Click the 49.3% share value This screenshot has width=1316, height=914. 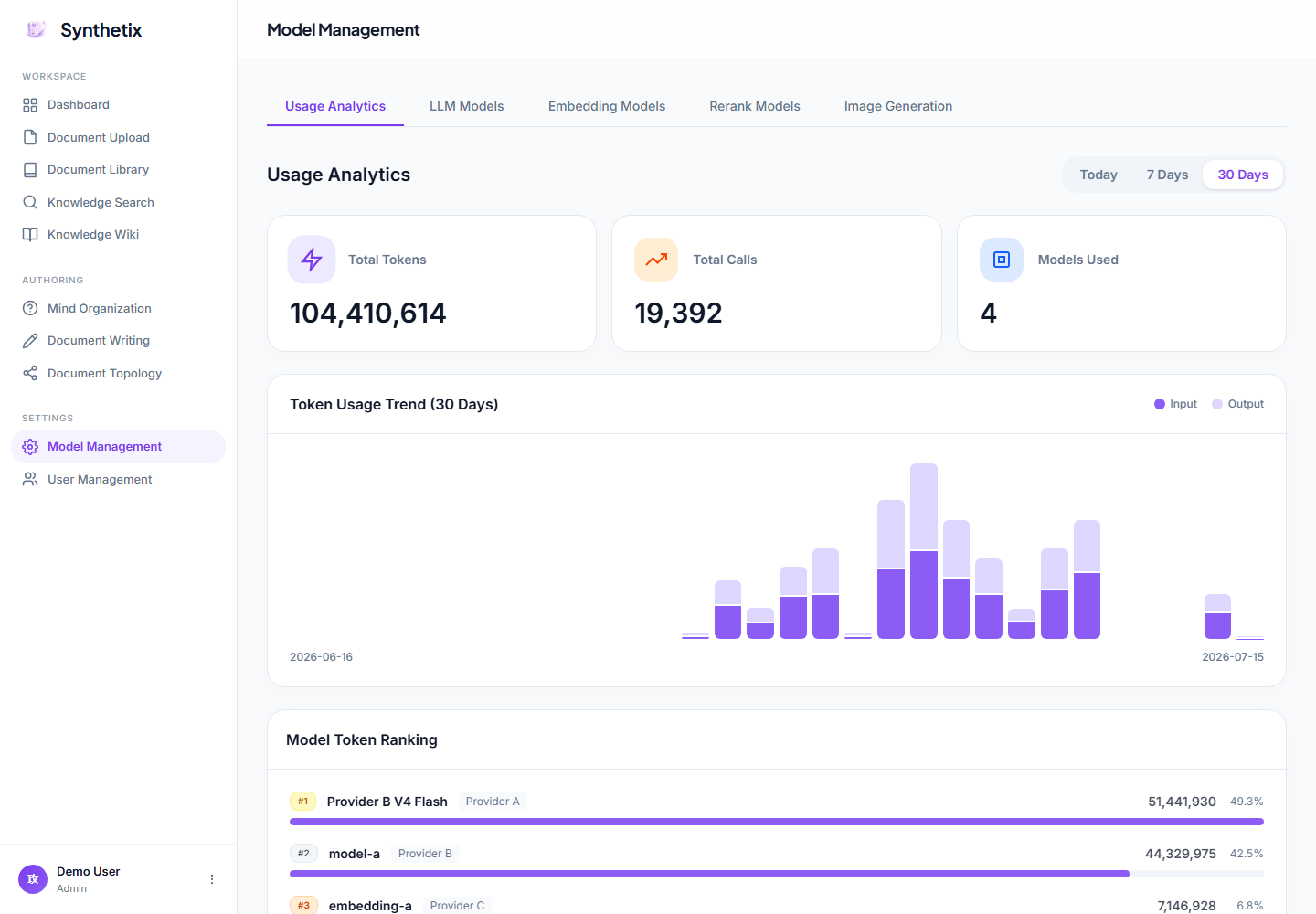1247,802
